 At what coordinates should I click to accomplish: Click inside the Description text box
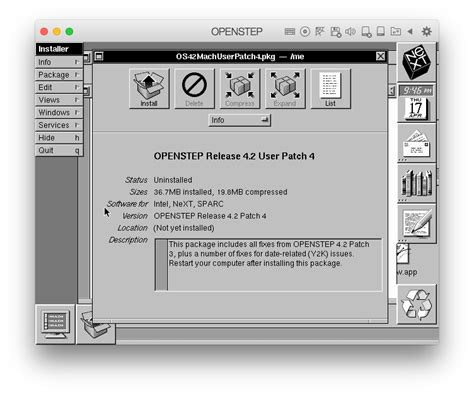tap(275, 265)
